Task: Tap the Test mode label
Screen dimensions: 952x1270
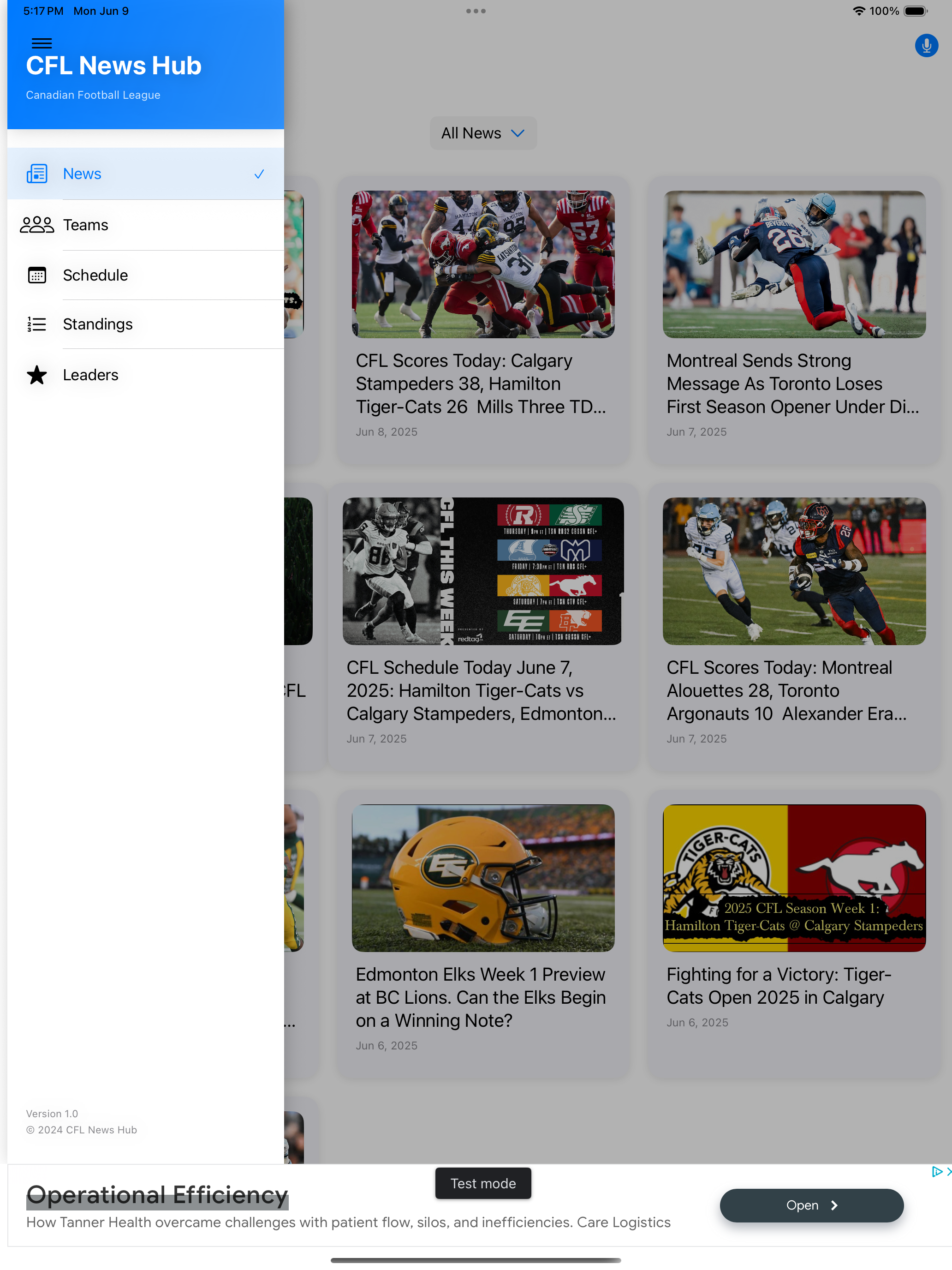Action: pyautogui.click(x=483, y=1183)
